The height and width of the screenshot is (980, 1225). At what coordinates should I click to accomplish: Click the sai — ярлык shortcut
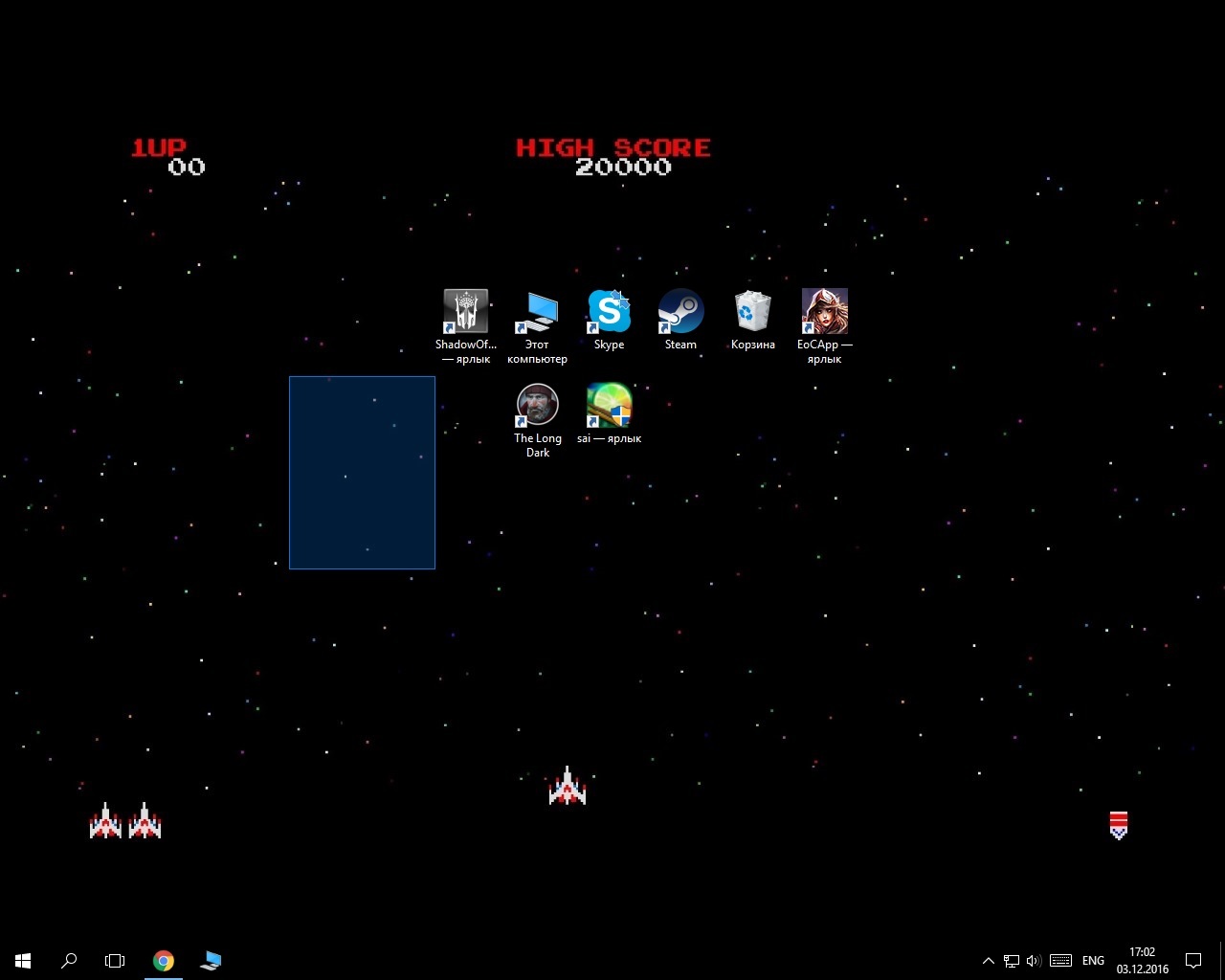609,406
